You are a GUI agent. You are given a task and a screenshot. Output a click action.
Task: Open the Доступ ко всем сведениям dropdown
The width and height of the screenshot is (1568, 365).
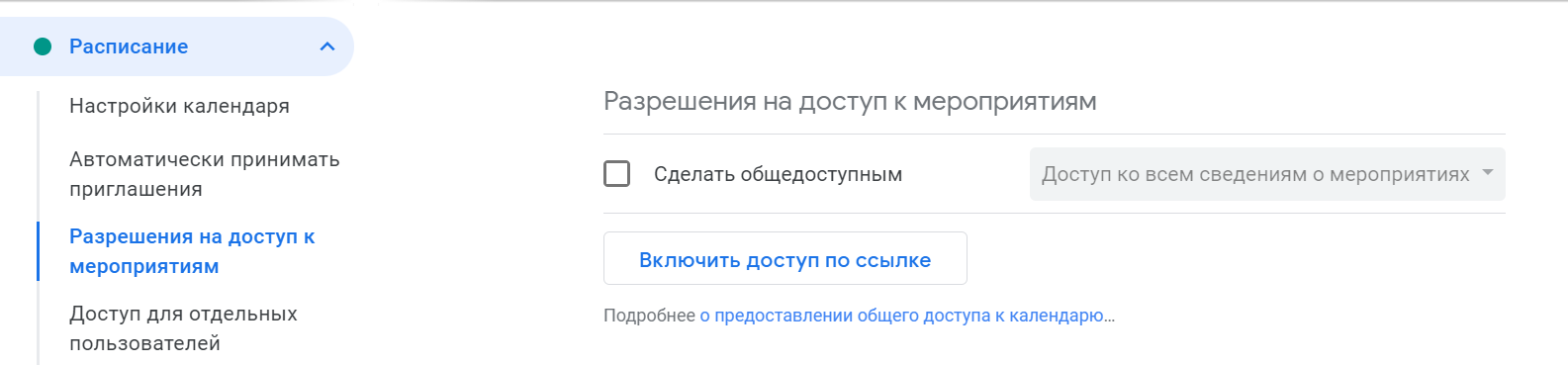click(x=1267, y=174)
